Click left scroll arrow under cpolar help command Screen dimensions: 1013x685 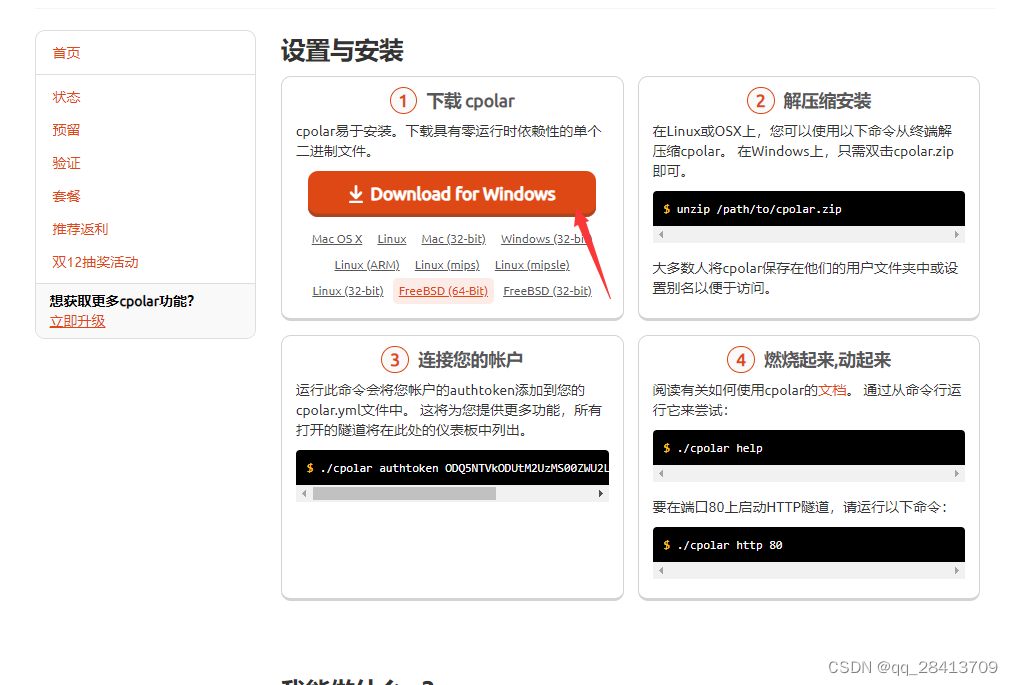pos(661,474)
